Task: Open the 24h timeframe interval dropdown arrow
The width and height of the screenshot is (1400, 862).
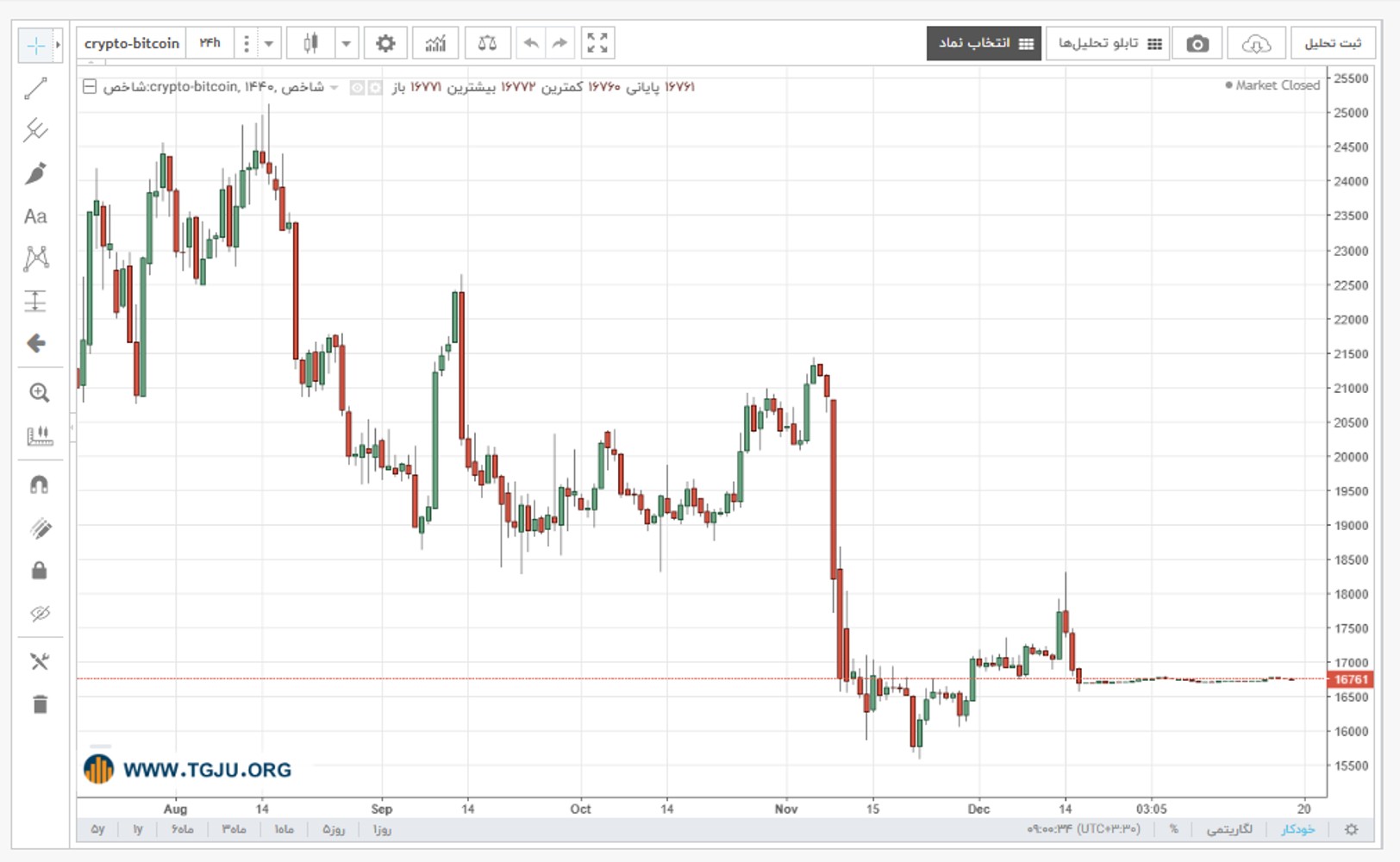Action: click(269, 43)
